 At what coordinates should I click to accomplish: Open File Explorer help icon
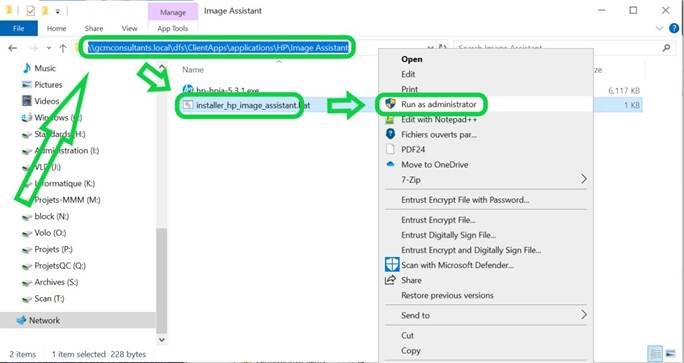click(x=674, y=28)
